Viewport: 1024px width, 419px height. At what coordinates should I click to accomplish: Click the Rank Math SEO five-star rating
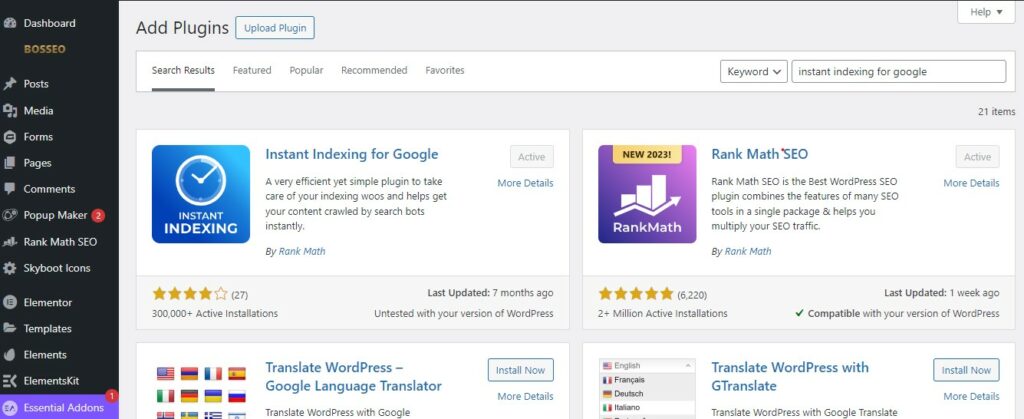pos(635,294)
